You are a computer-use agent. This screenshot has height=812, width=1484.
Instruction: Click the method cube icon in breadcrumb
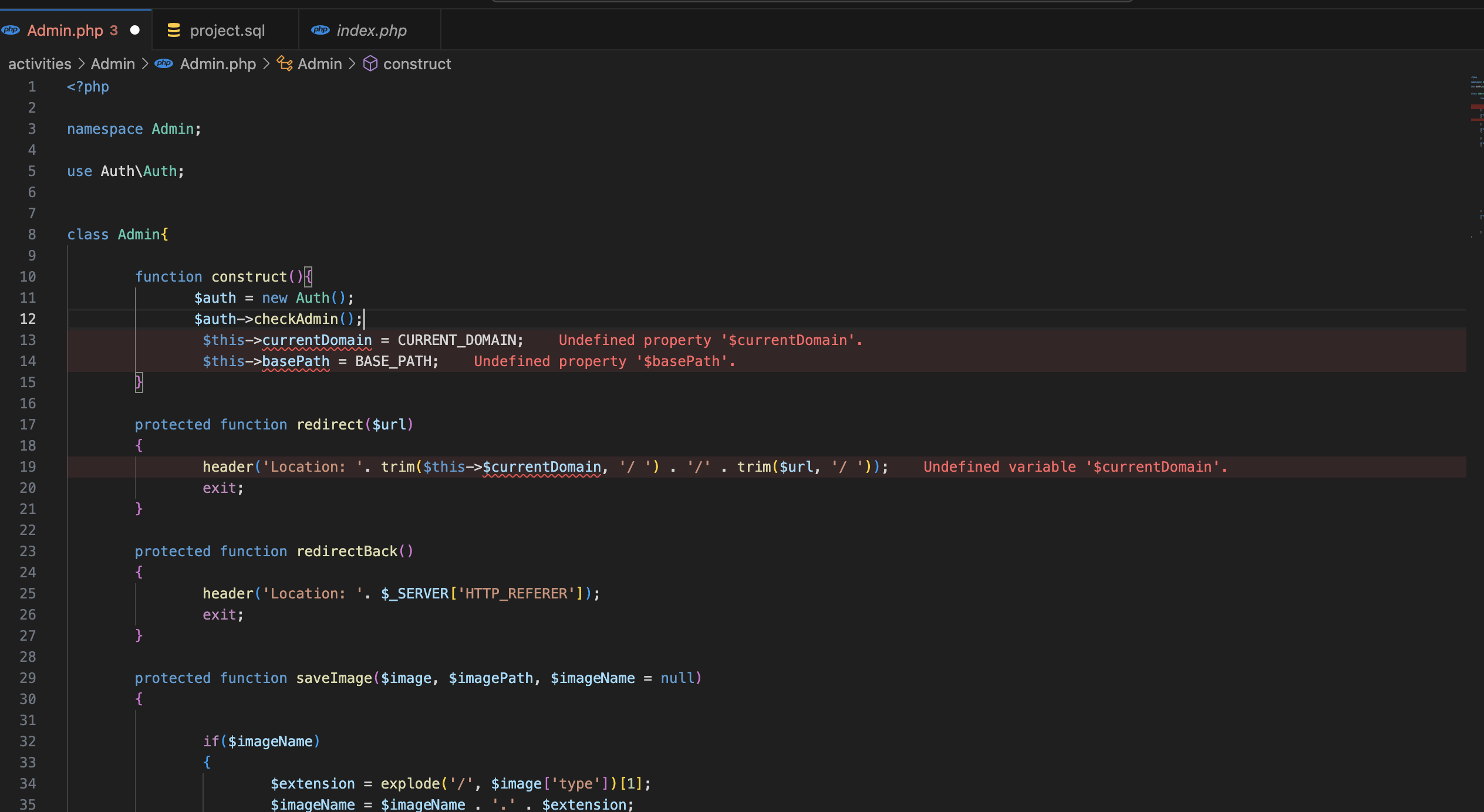click(370, 63)
